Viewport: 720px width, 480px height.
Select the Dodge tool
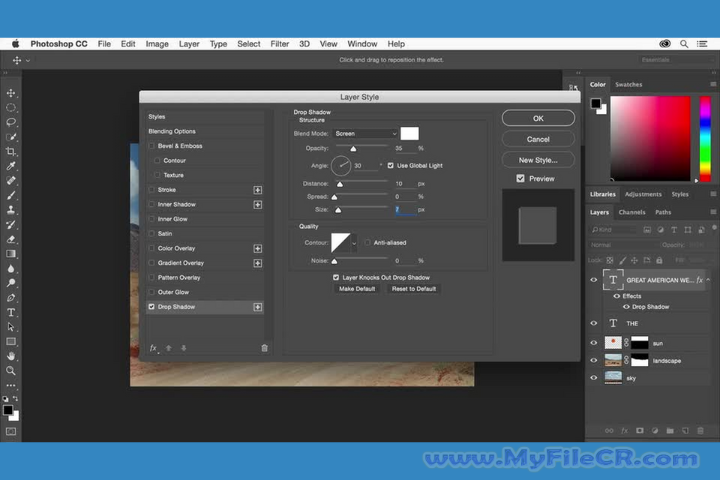pyautogui.click(x=11, y=283)
